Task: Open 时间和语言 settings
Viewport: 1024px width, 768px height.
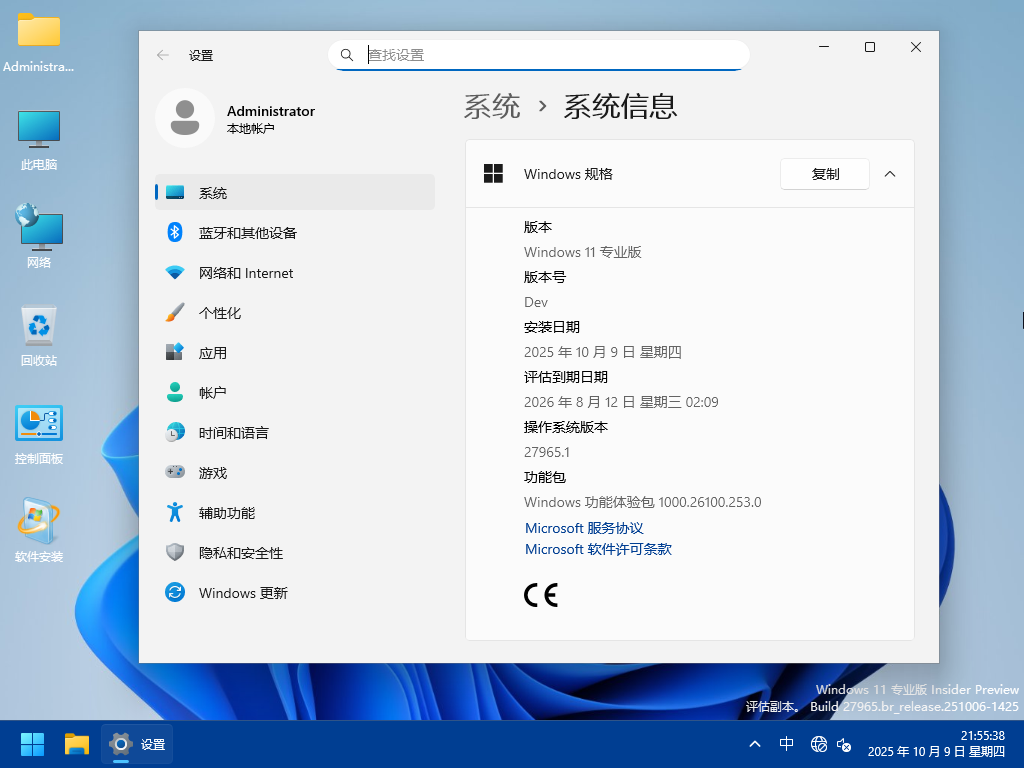Action: point(233,433)
